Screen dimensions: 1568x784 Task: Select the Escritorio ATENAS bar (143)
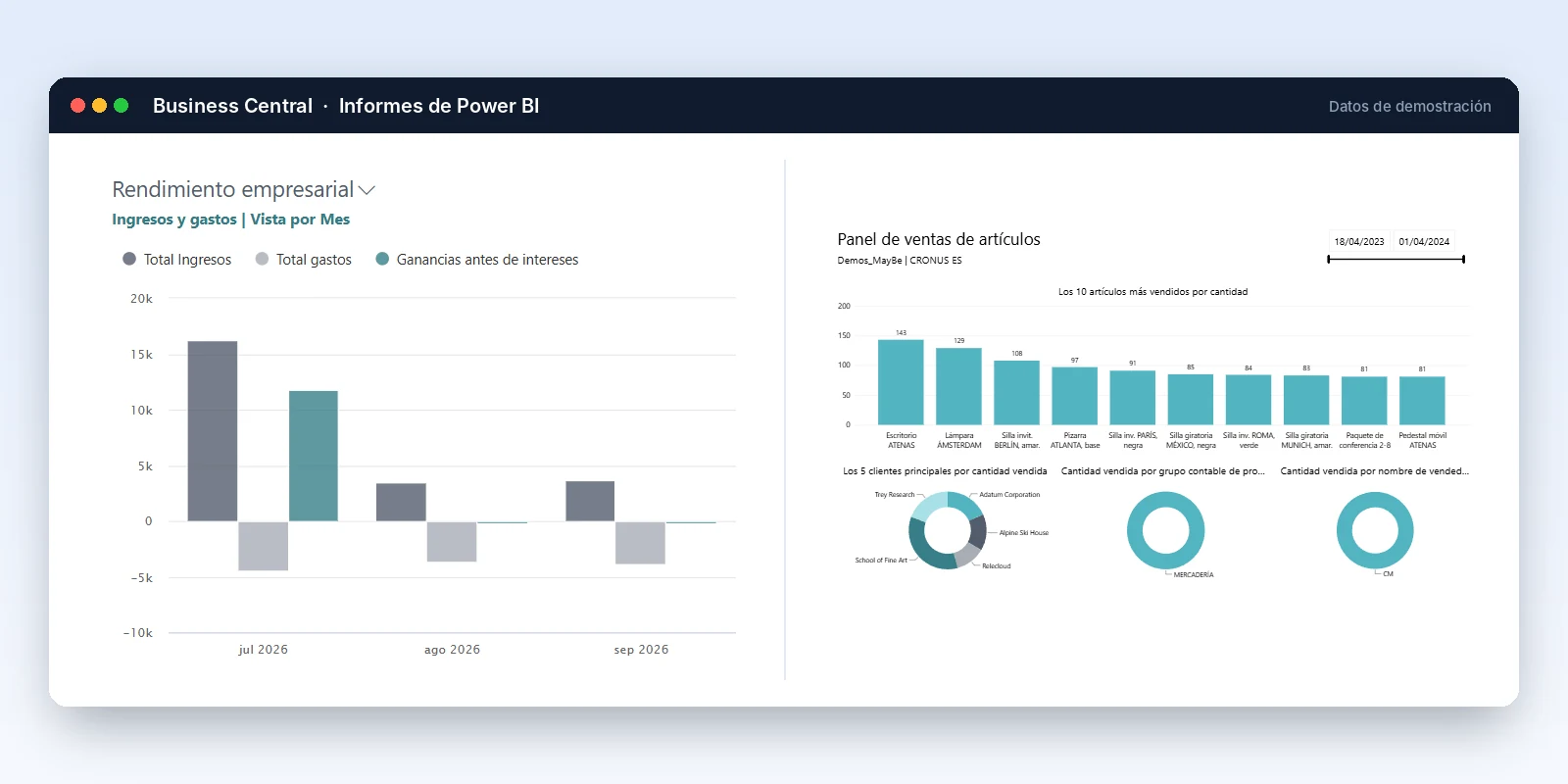901,382
